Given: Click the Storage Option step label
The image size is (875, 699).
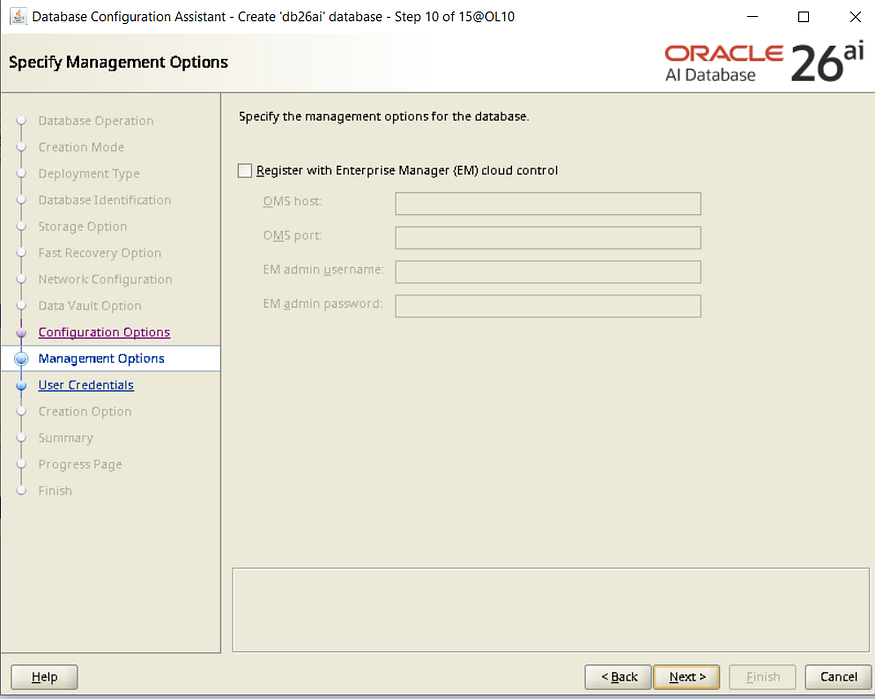Looking at the screenshot, I should point(83,226).
